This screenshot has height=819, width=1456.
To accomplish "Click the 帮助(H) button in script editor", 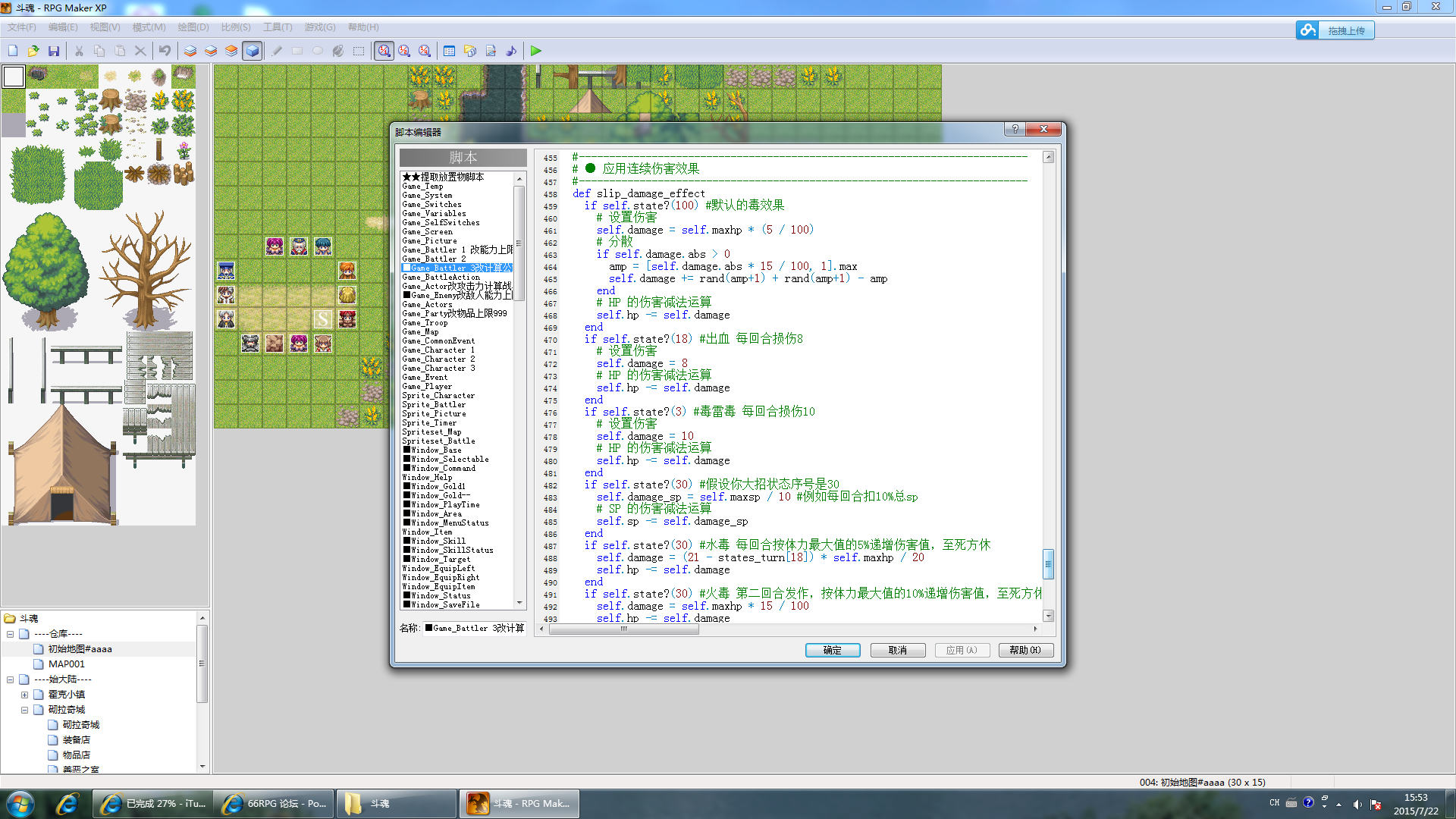I will tap(1026, 650).
